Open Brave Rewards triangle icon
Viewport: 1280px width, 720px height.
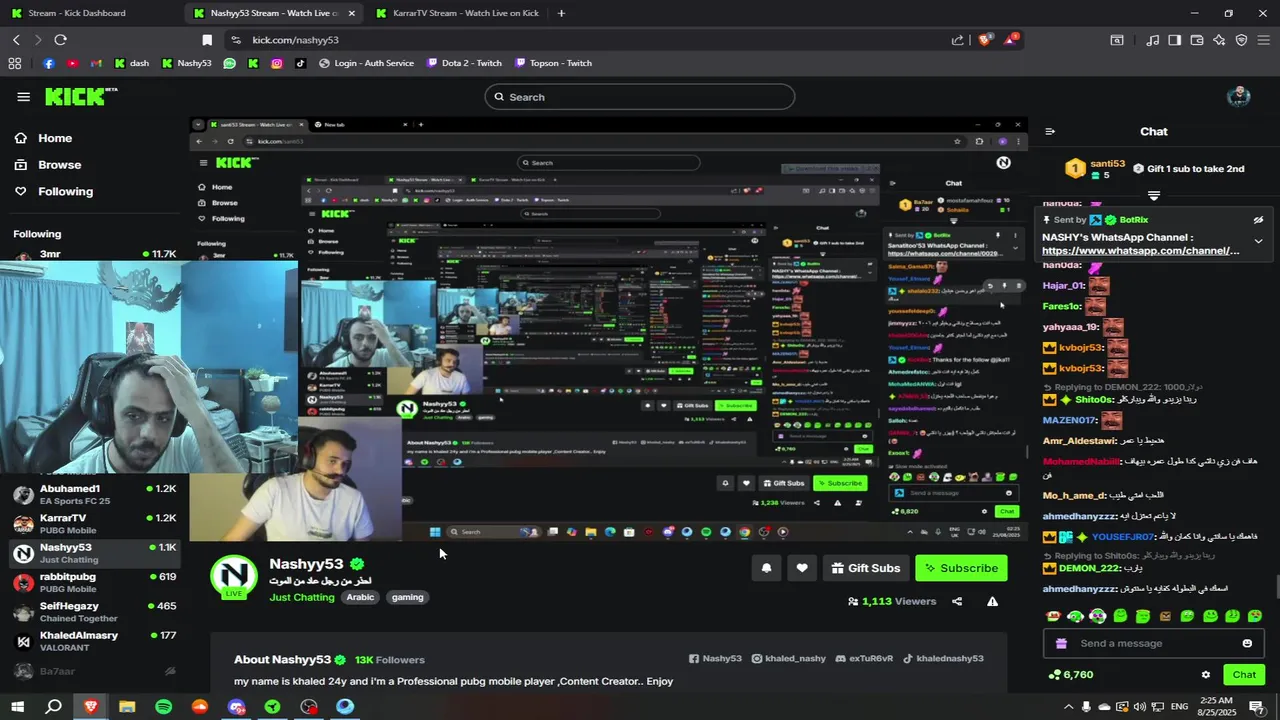tap(1010, 40)
